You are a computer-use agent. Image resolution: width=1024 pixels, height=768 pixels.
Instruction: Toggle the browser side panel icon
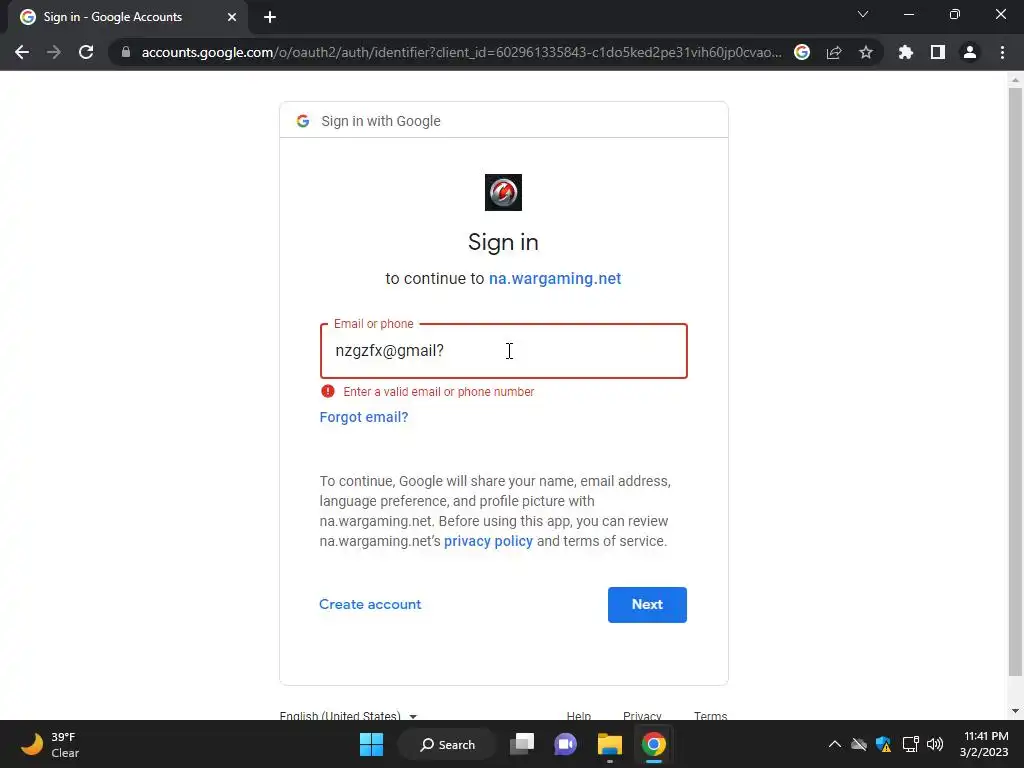938,52
